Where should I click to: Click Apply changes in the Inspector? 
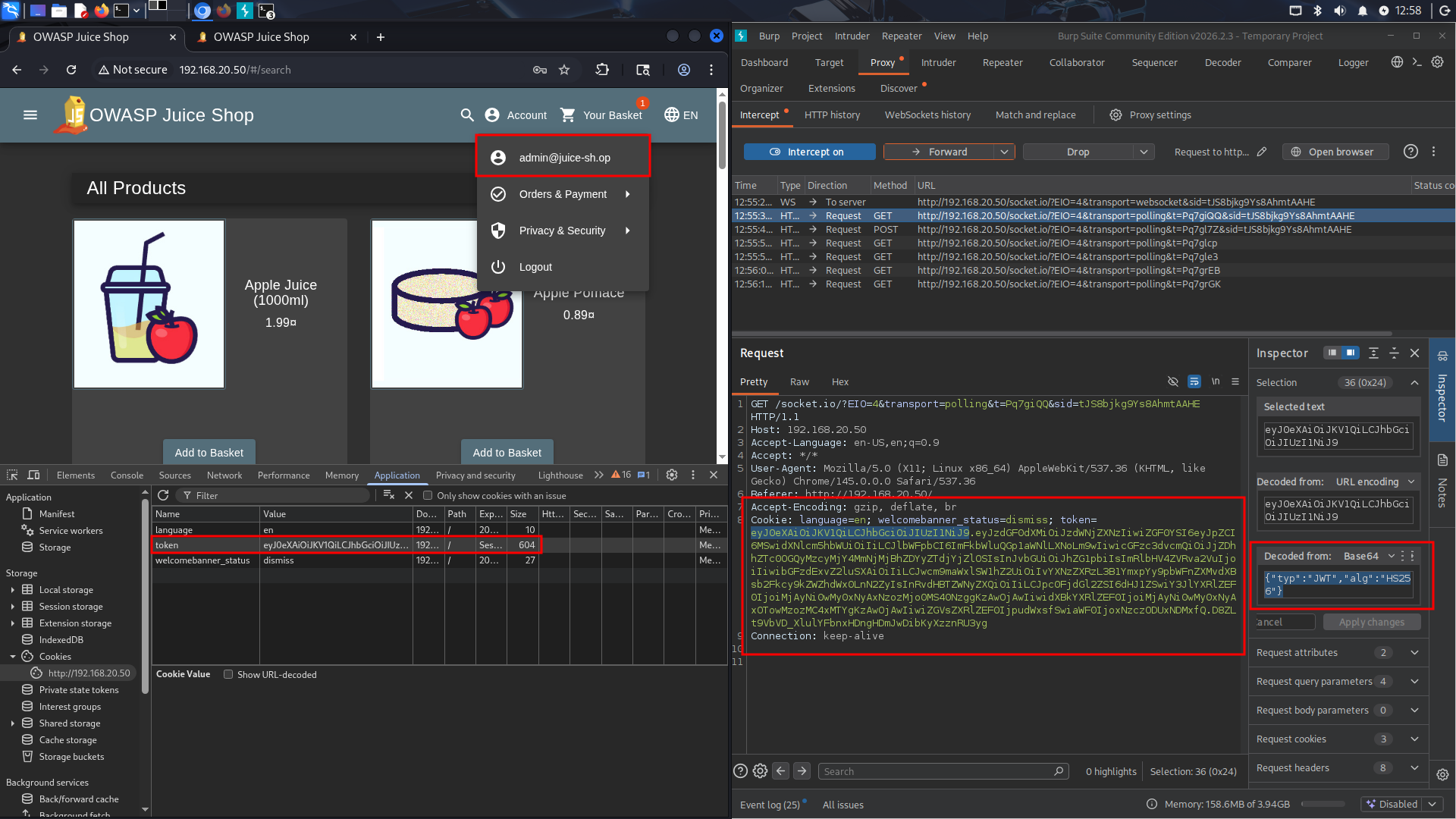(x=1372, y=622)
